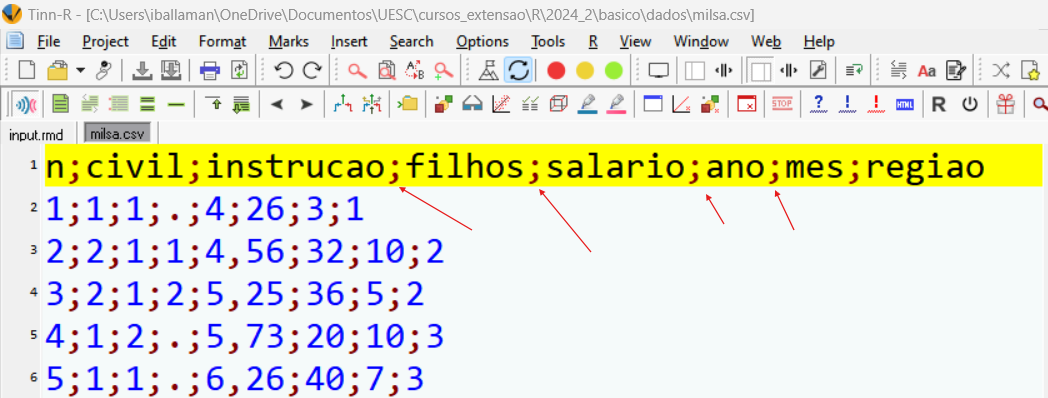Expand the open-file dropdown arrow
This screenshot has width=1048, height=398.
click(x=80, y=70)
